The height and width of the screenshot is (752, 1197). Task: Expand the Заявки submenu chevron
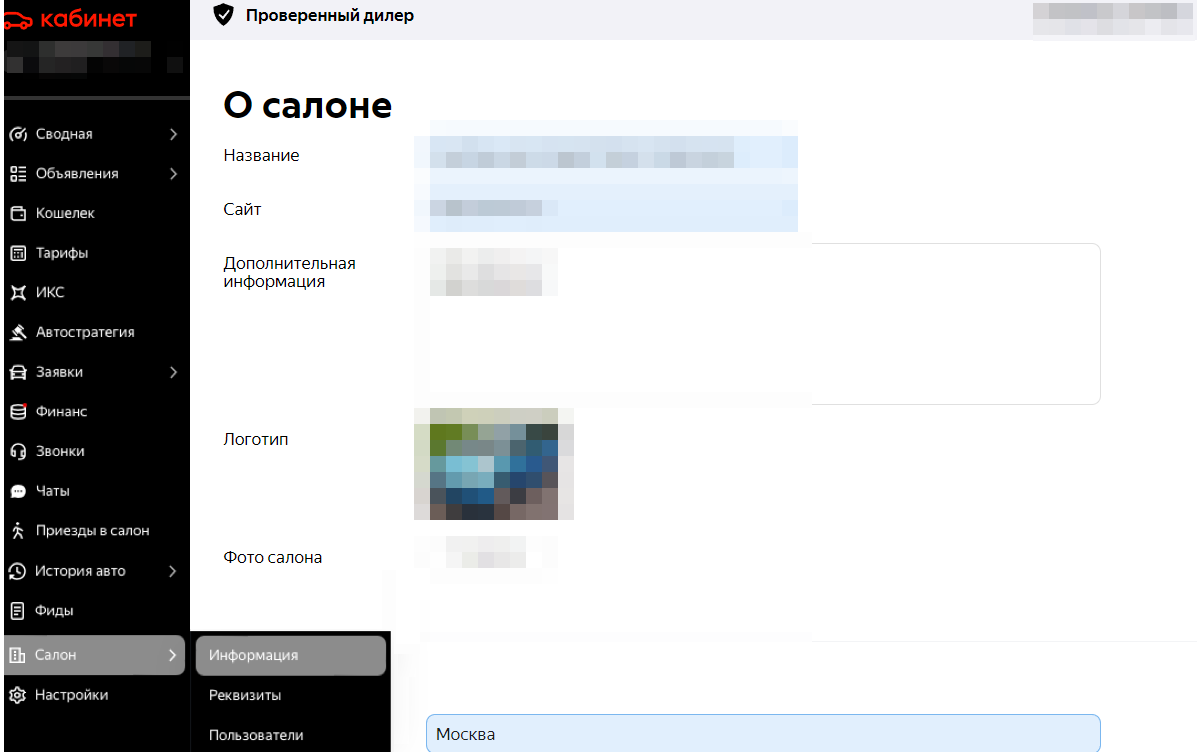tap(173, 372)
